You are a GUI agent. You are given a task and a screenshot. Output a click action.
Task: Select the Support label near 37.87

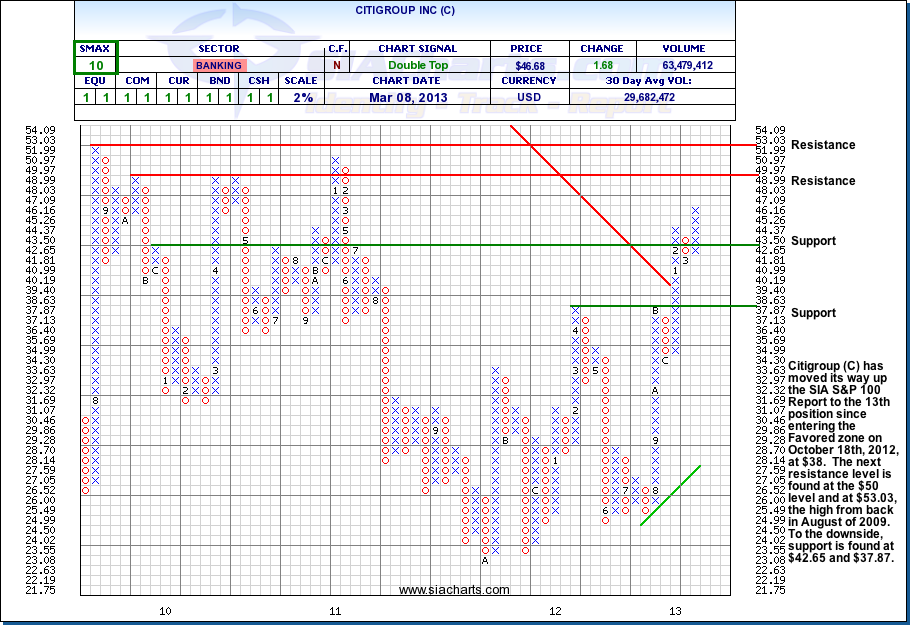[x=813, y=313]
